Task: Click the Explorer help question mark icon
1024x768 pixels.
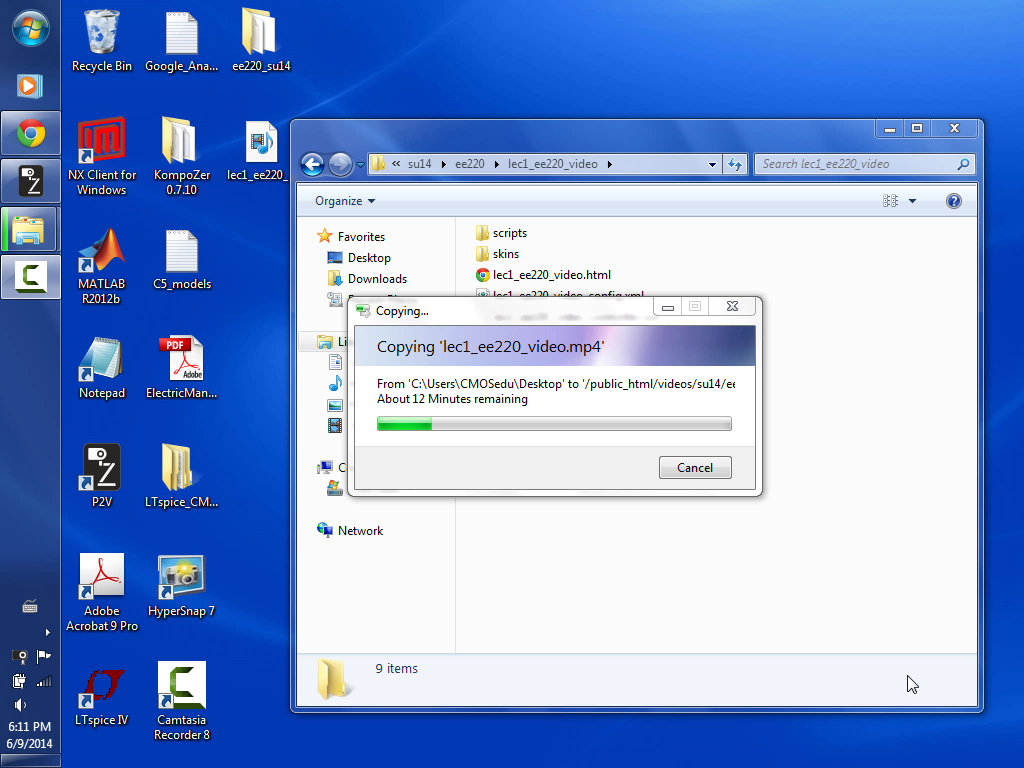Action: [x=953, y=201]
